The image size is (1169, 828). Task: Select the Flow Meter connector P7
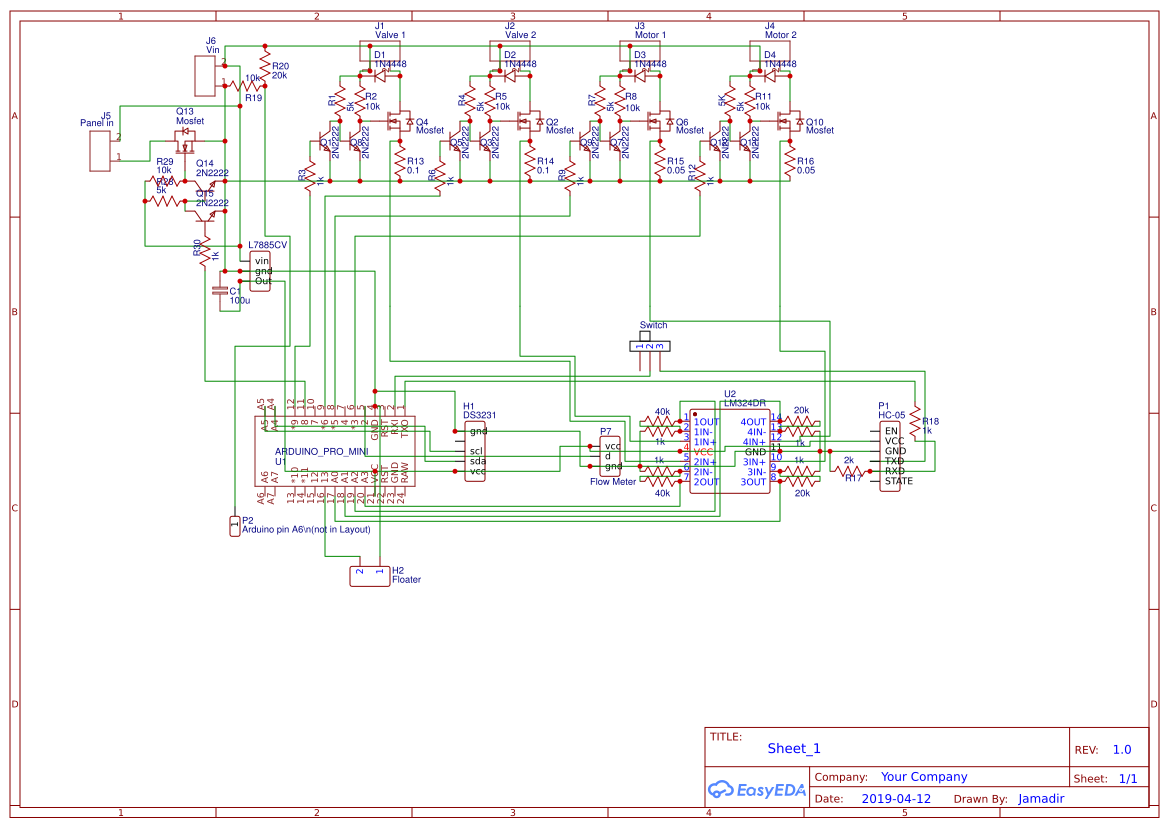(609, 455)
